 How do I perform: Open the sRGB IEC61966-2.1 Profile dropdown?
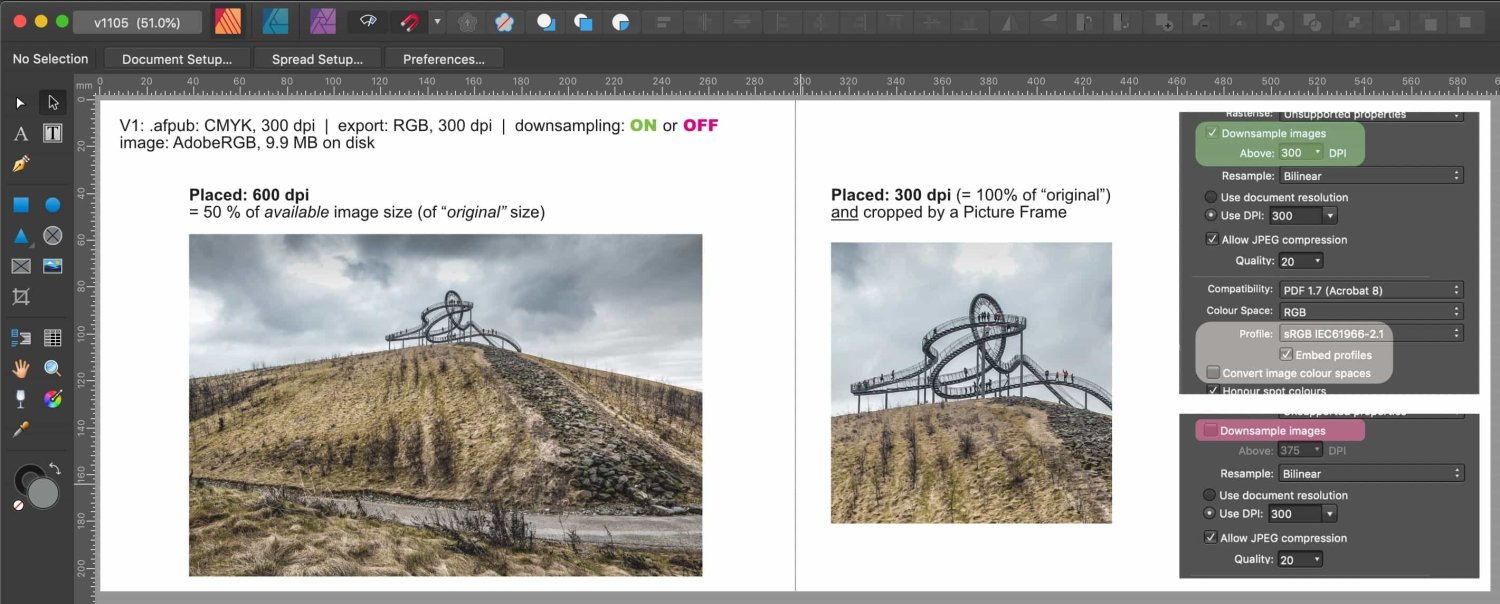[x=1370, y=333]
